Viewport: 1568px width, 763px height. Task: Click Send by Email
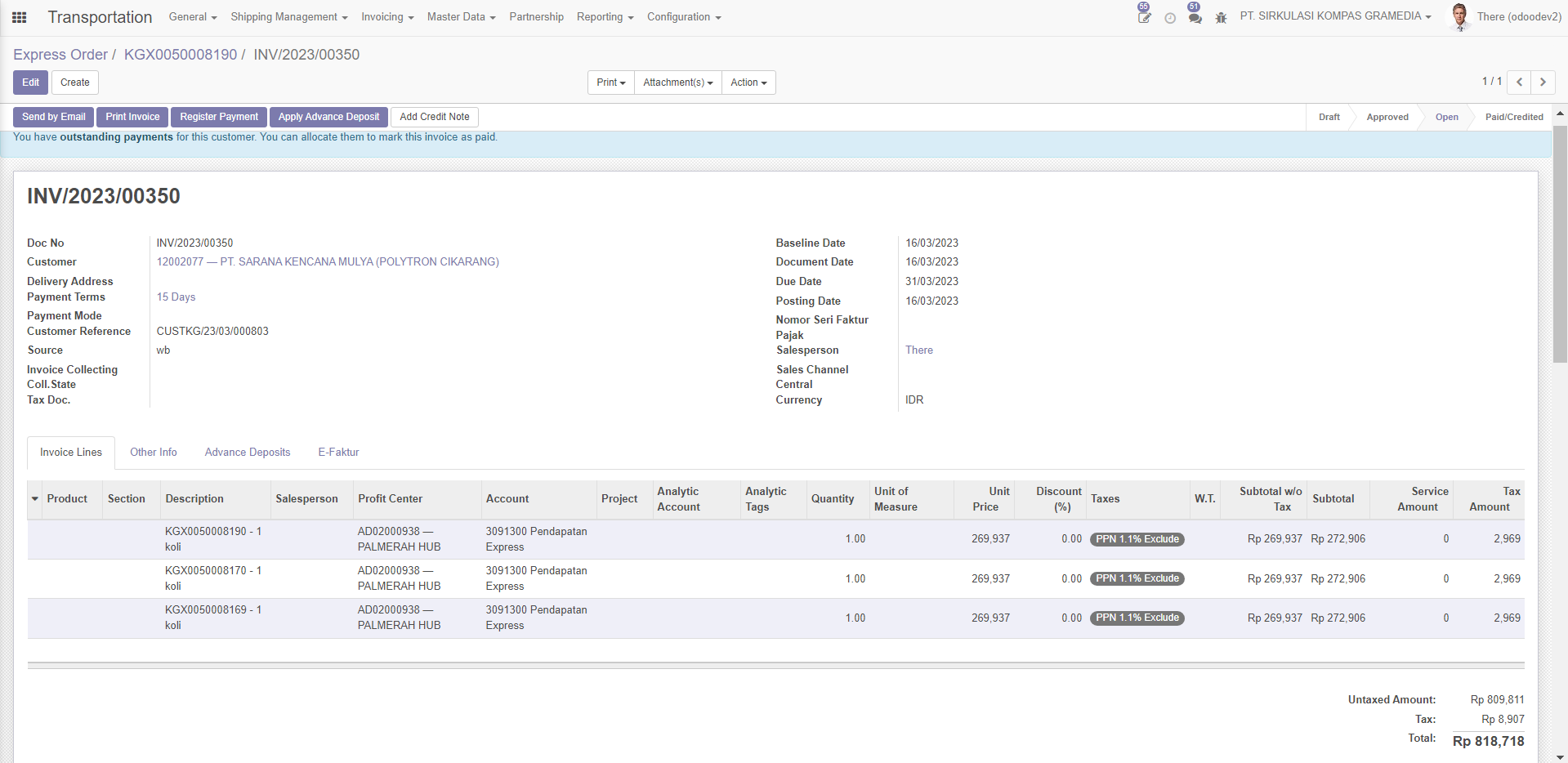pos(54,117)
